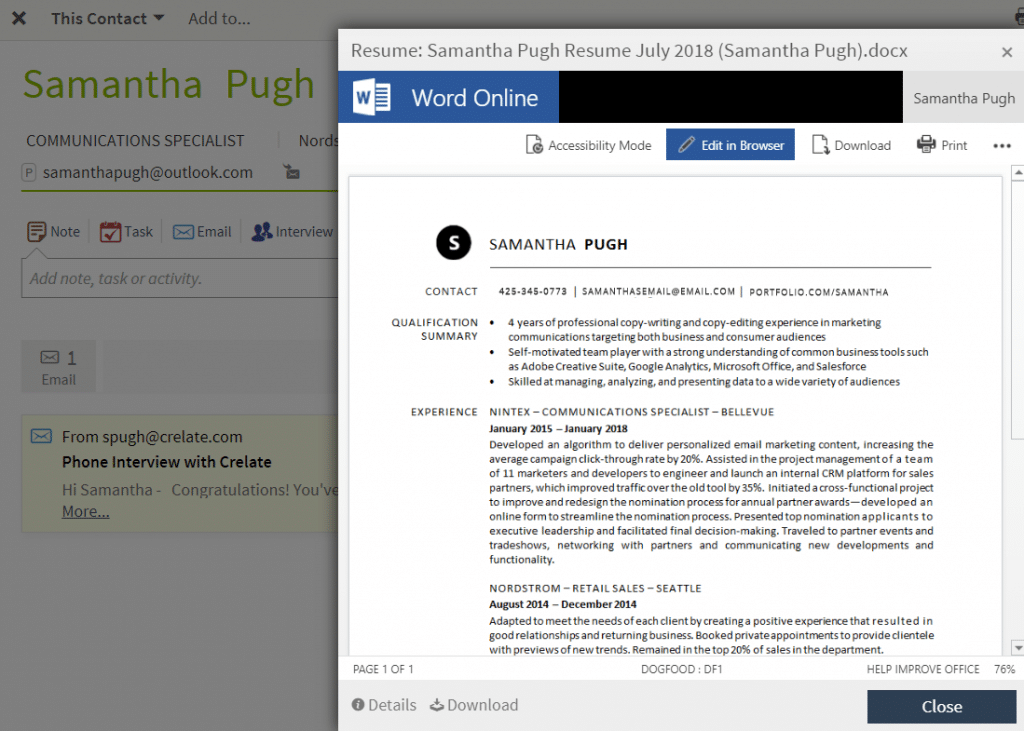Open Details at the bottom of the preview

coord(384,705)
